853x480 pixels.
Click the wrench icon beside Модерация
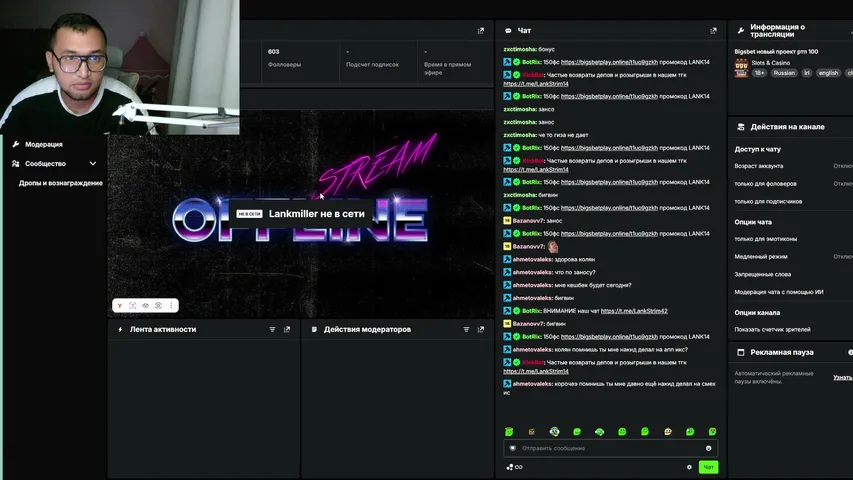pyautogui.click(x=16, y=144)
